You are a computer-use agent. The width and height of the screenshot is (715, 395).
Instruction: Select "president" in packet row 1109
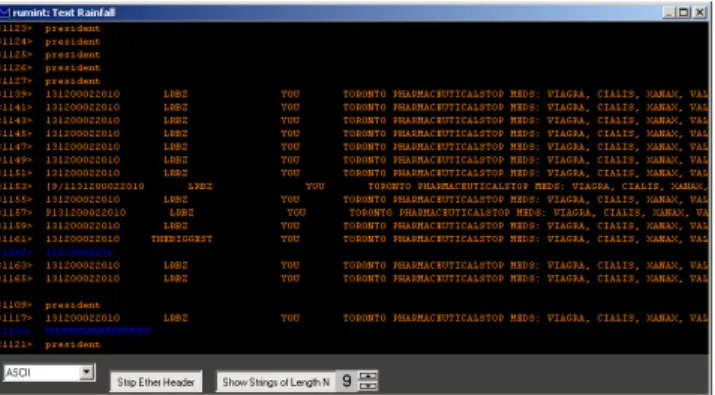pos(73,305)
